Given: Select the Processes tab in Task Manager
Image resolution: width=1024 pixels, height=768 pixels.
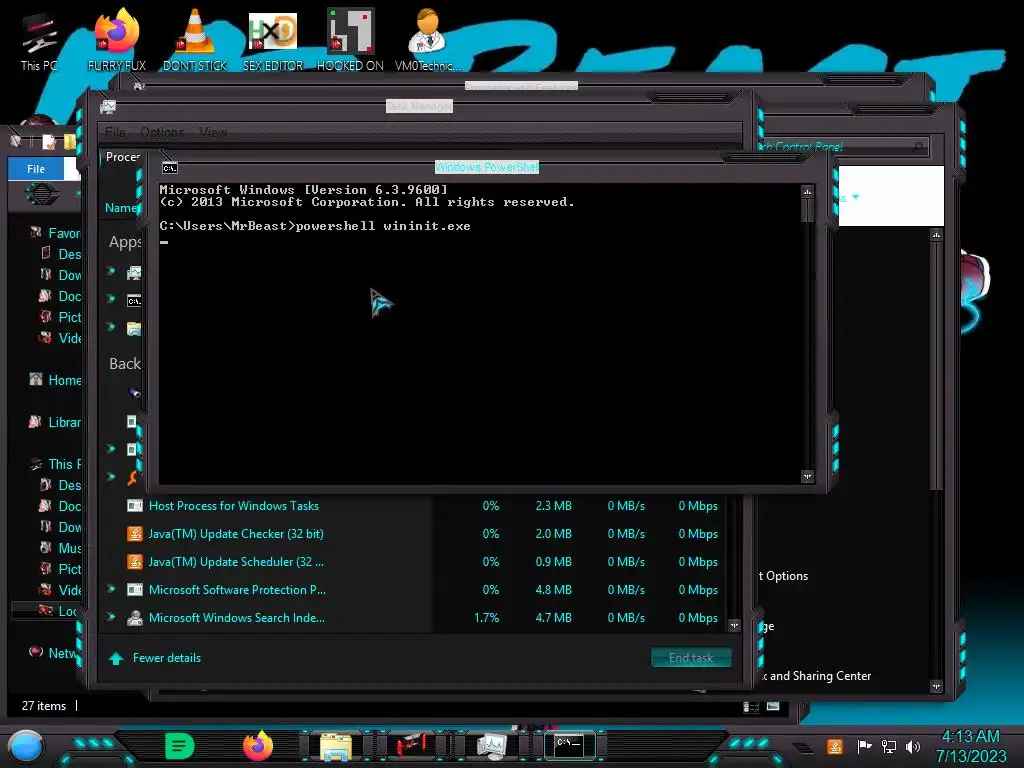Looking at the screenshot, I should point(122,157).
